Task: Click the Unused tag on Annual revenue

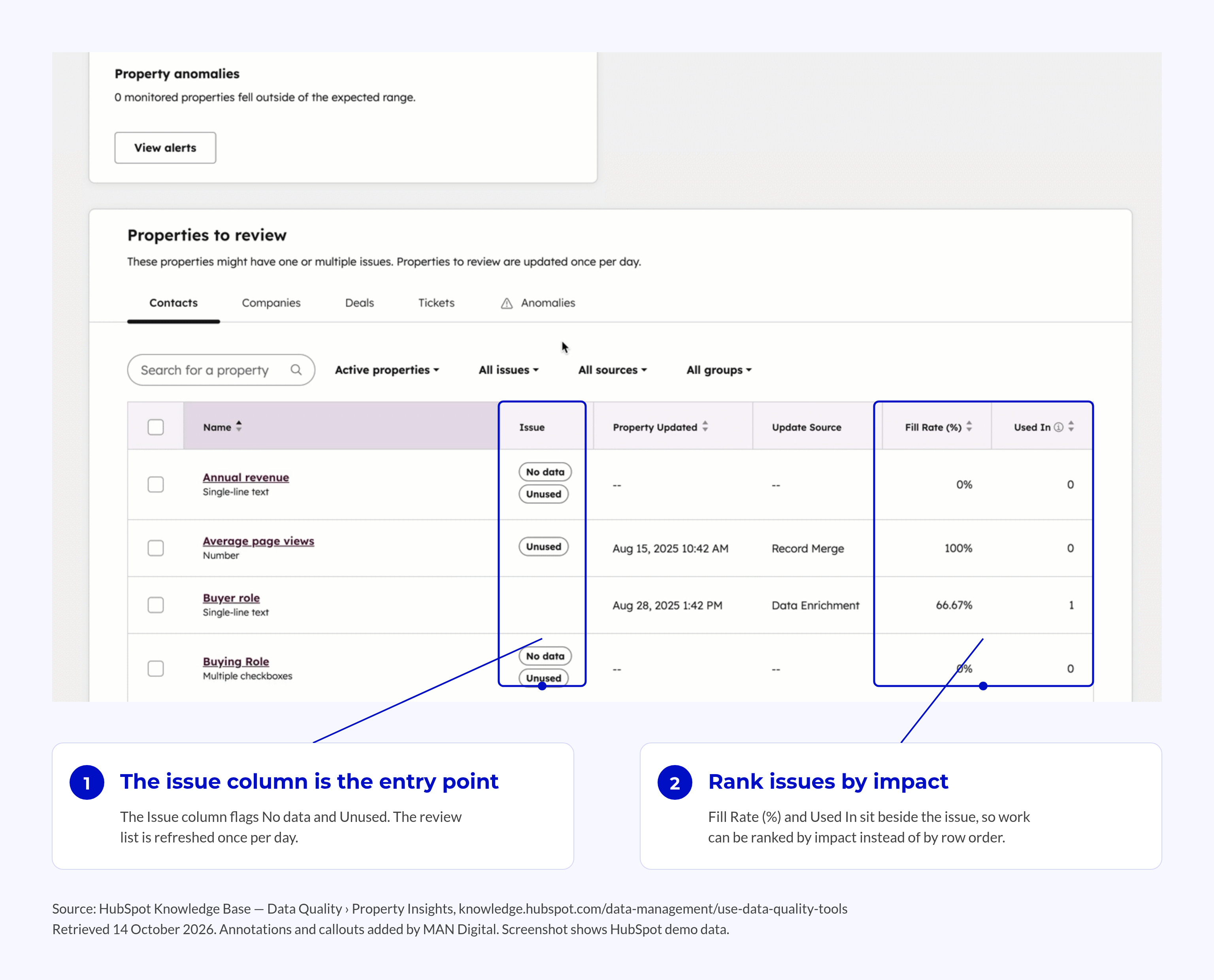Action: click(543, 494)
